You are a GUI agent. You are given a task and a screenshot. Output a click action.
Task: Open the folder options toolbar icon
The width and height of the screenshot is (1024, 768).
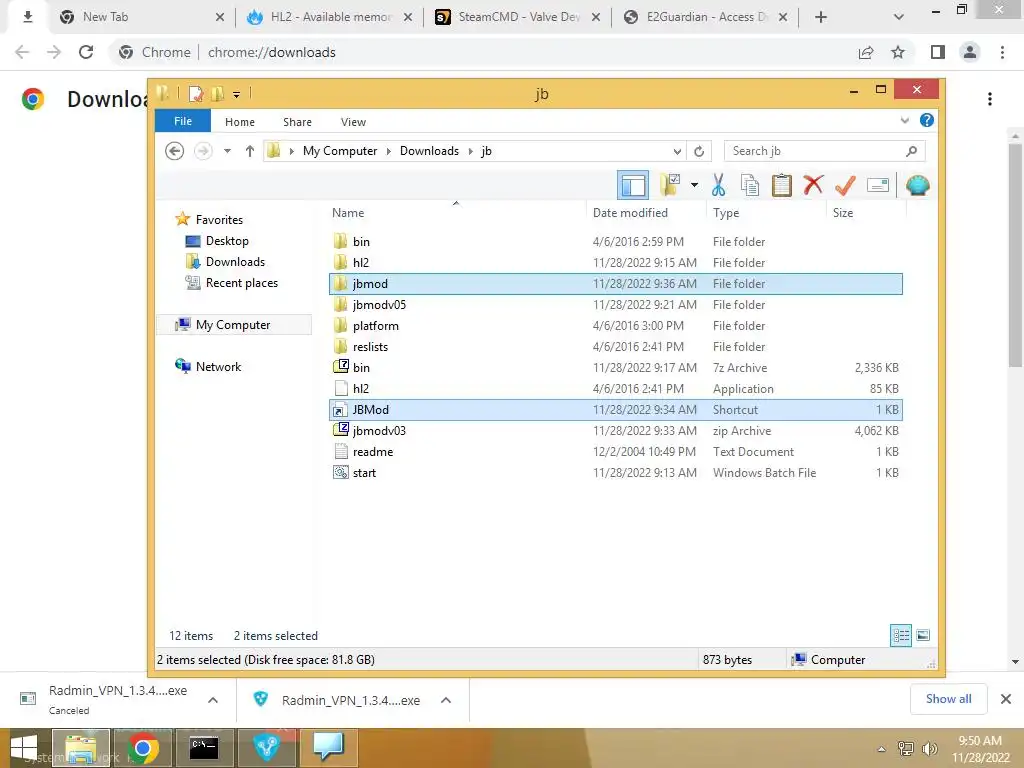coord(671,185)
